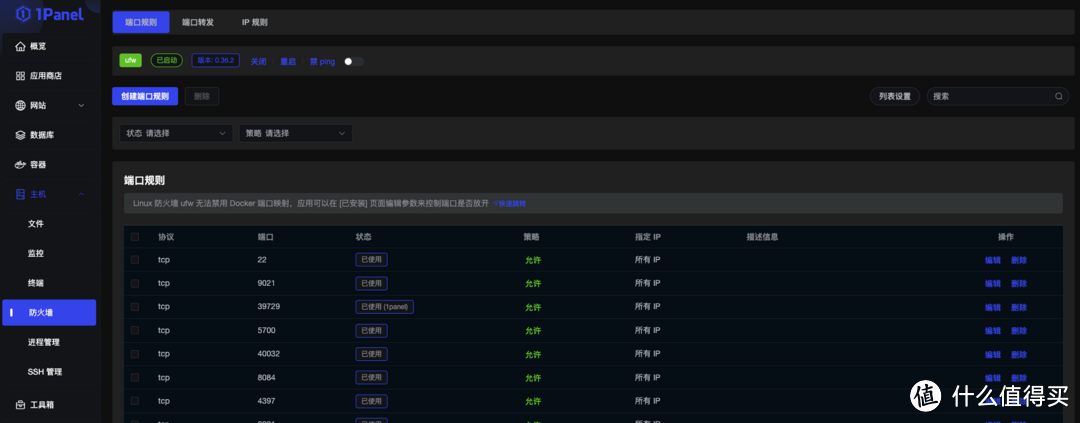This screenshot has height=423, width=1080.
Task: Switch to the 端口规则 tab
Action: [141, 22]
